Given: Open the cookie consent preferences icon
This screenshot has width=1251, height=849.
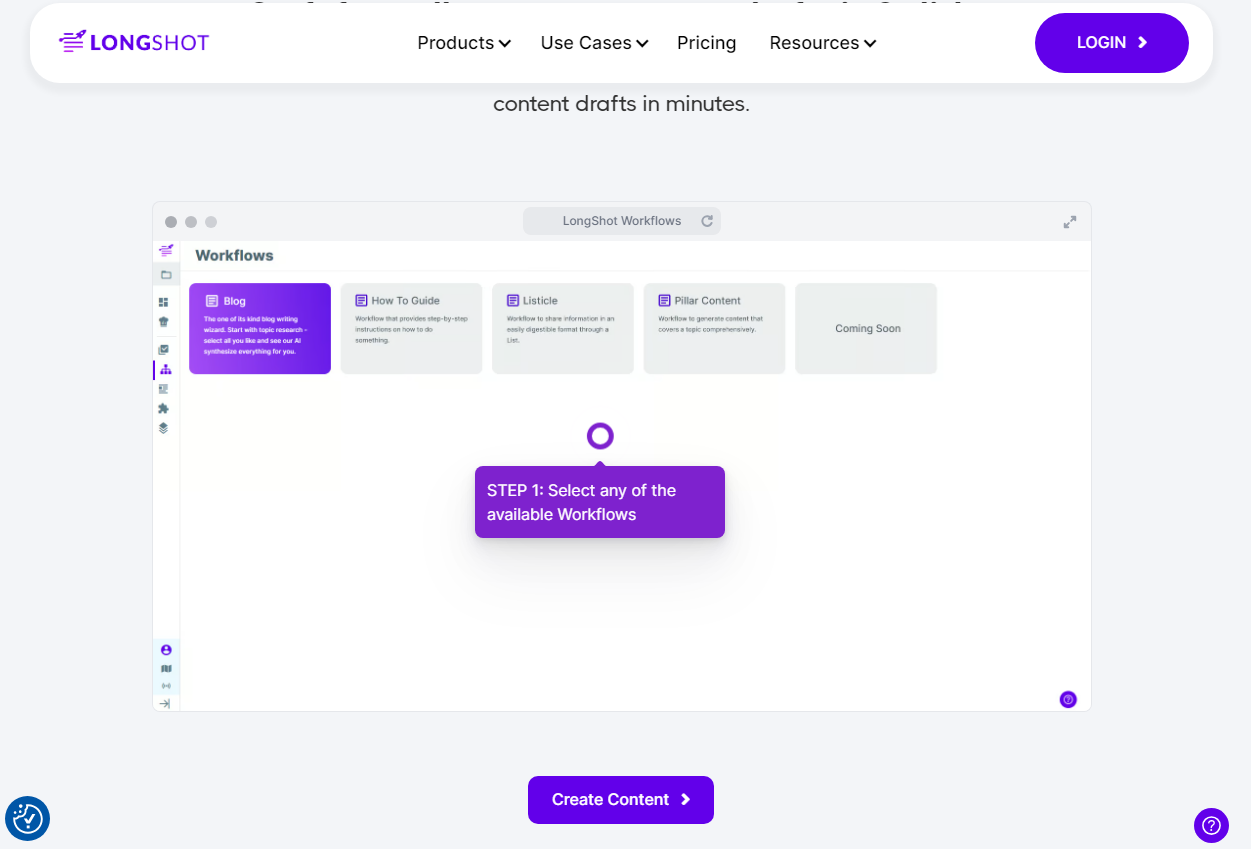Looking at the screenshot, I should click(x=28, y=819).
